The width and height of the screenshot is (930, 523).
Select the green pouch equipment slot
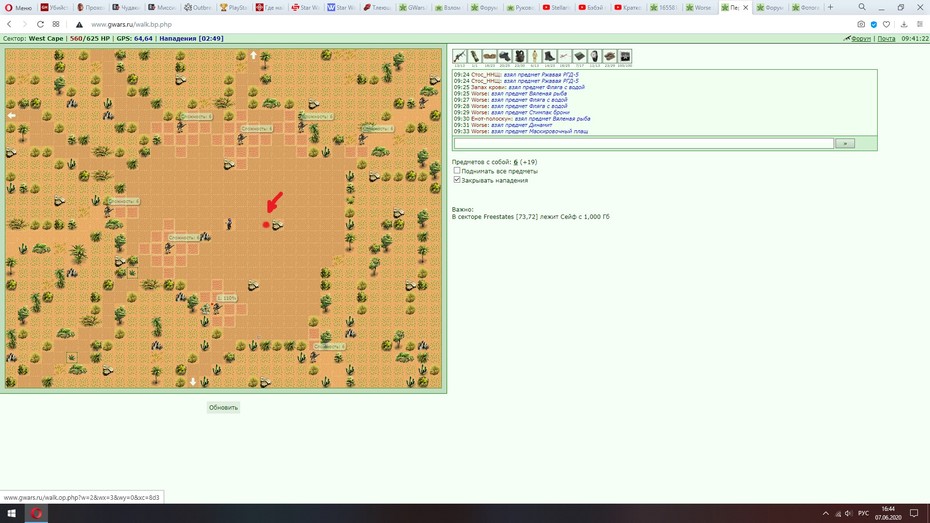pos(579,56)
